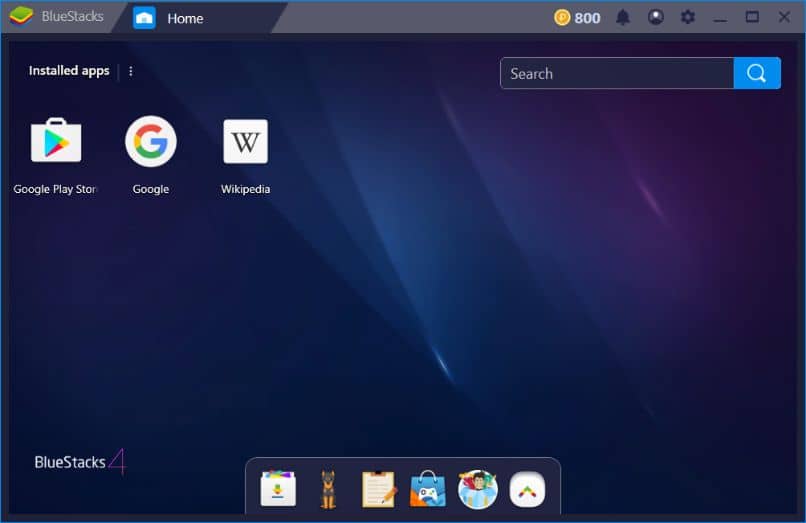Open settings gear menu
The image size is (806, 523).
tap(688, 17)
